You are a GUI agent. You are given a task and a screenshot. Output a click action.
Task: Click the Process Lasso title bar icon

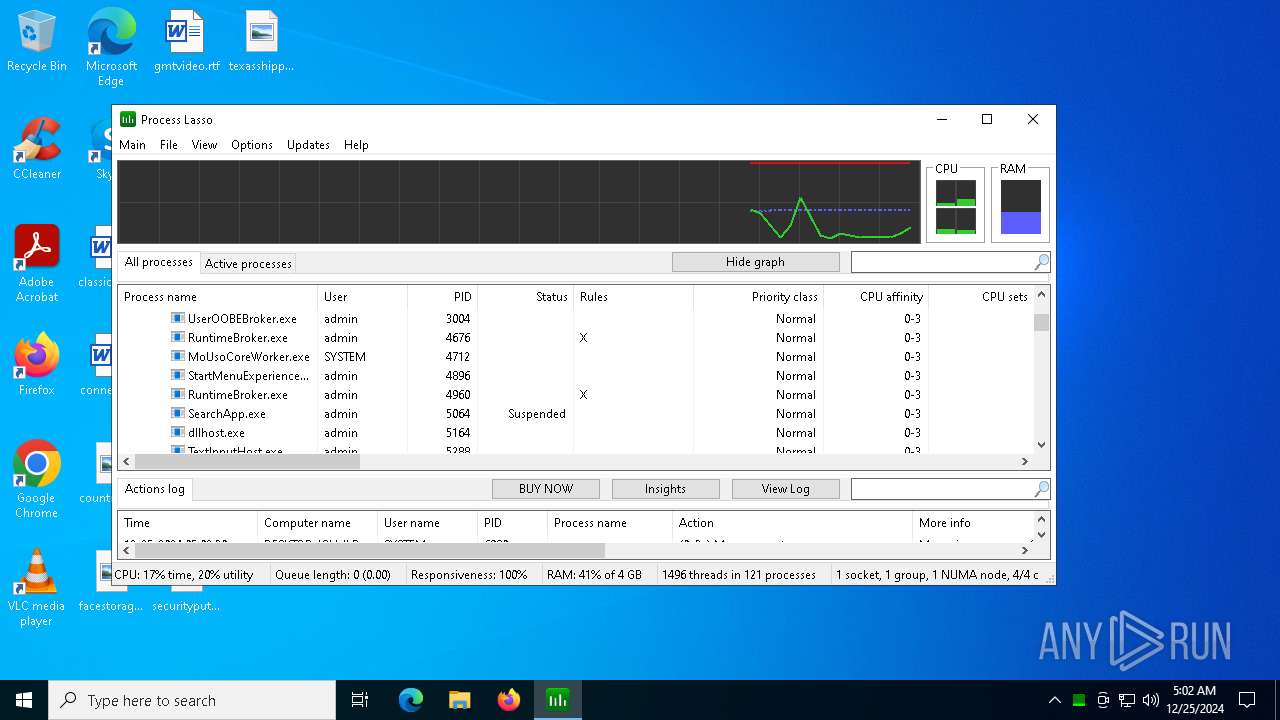tap(128, 119)
